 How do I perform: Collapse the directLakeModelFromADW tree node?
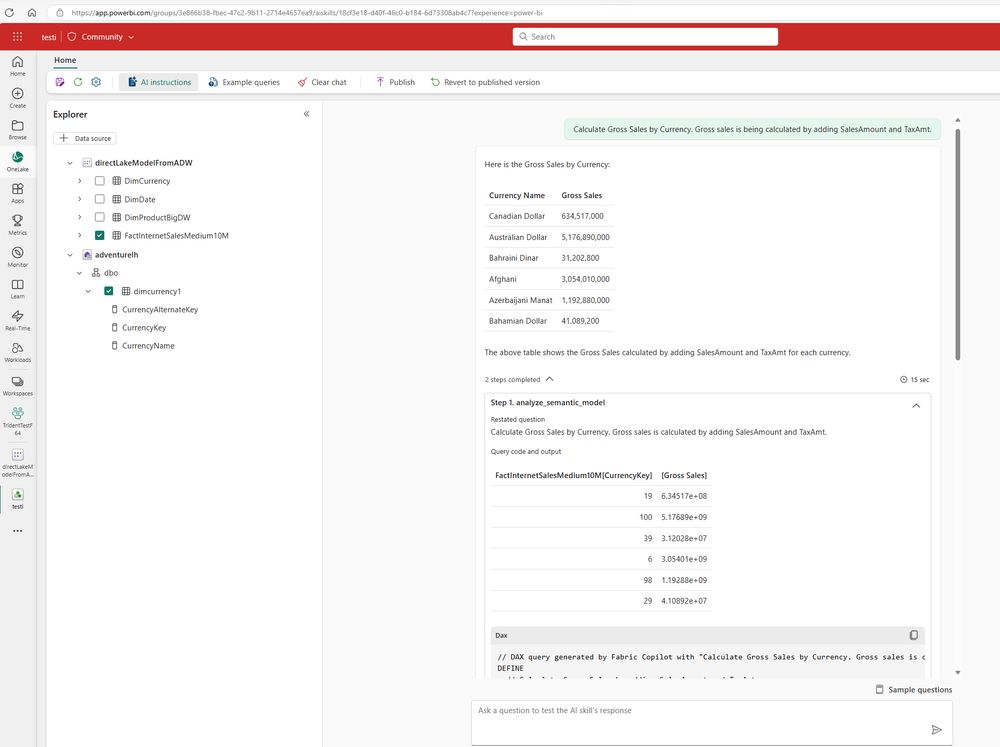70,163
